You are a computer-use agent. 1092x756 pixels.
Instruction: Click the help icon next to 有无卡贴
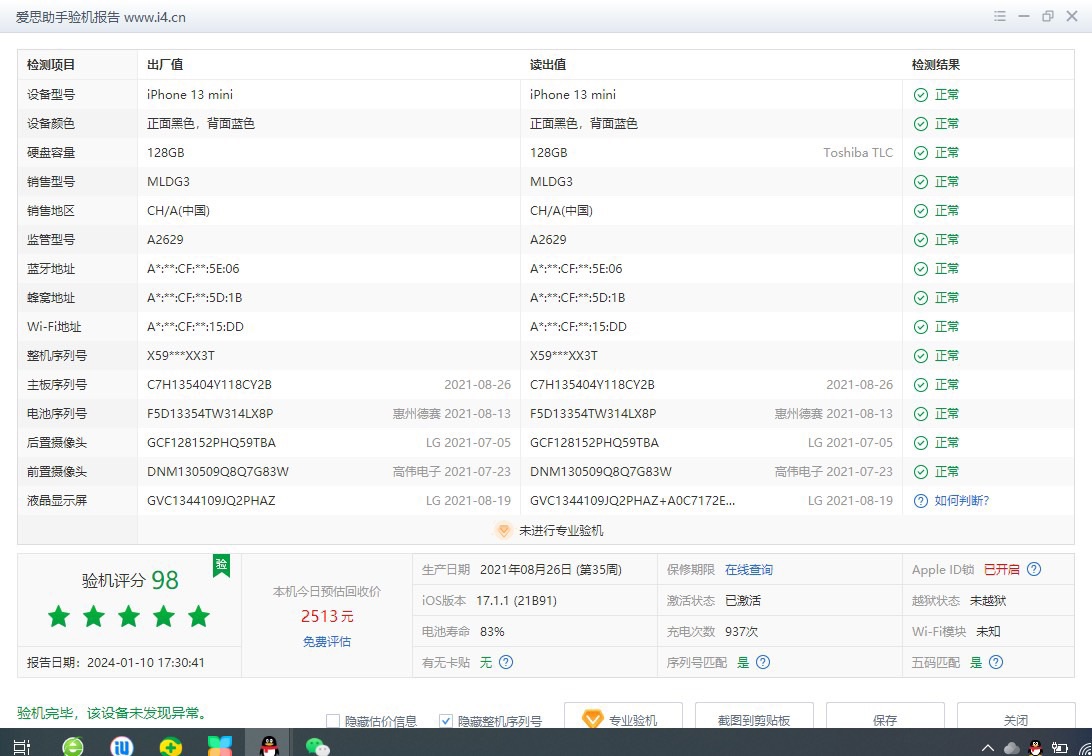(506, 662)
